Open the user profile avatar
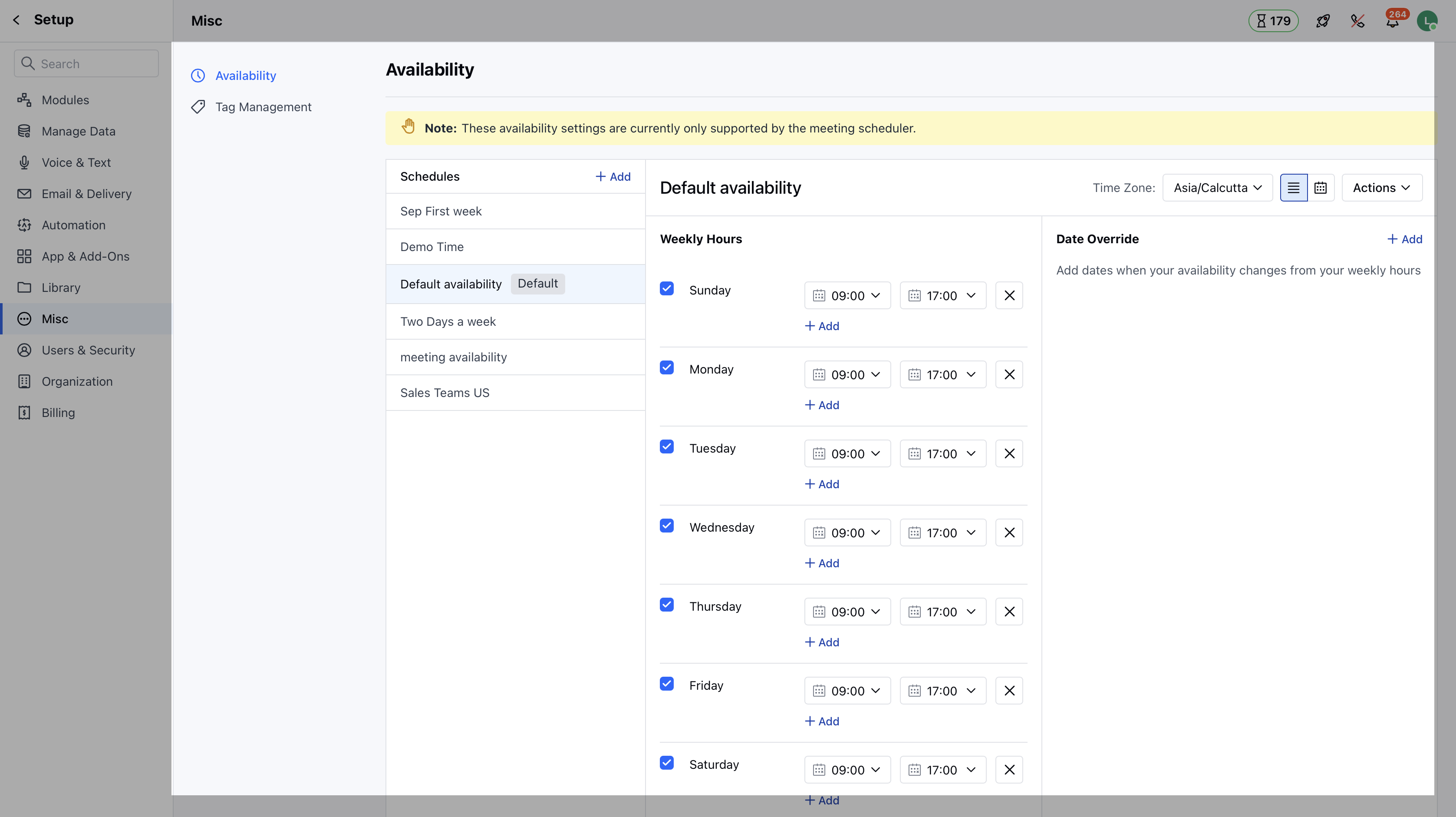Image resolution: width=1456 pixels, height=817 pixels. click(1426, 21)
